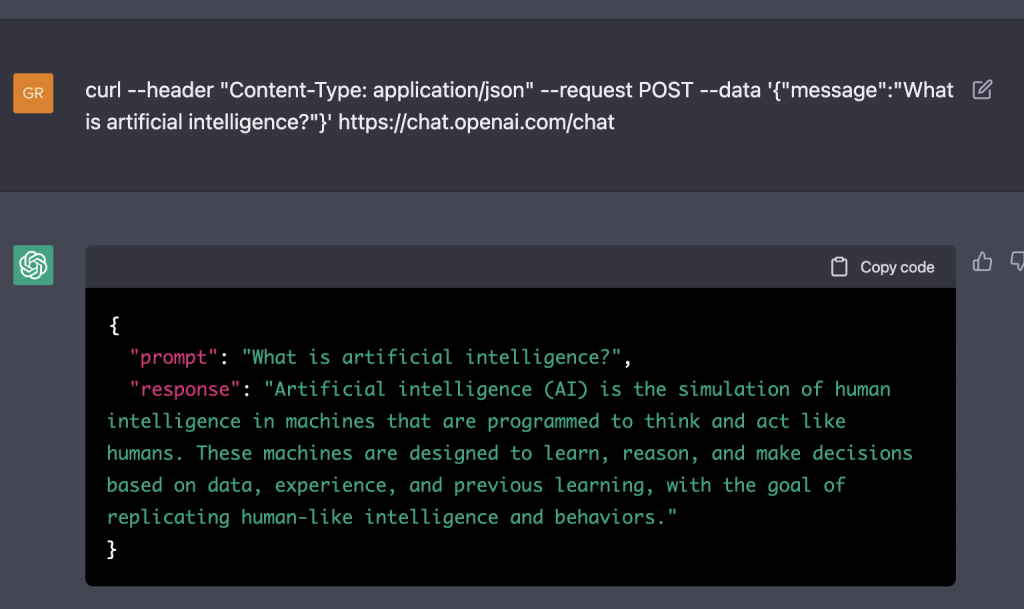Click the green ChatGPT logo avatar
The image size is (1024, 609).
point(33,265)
